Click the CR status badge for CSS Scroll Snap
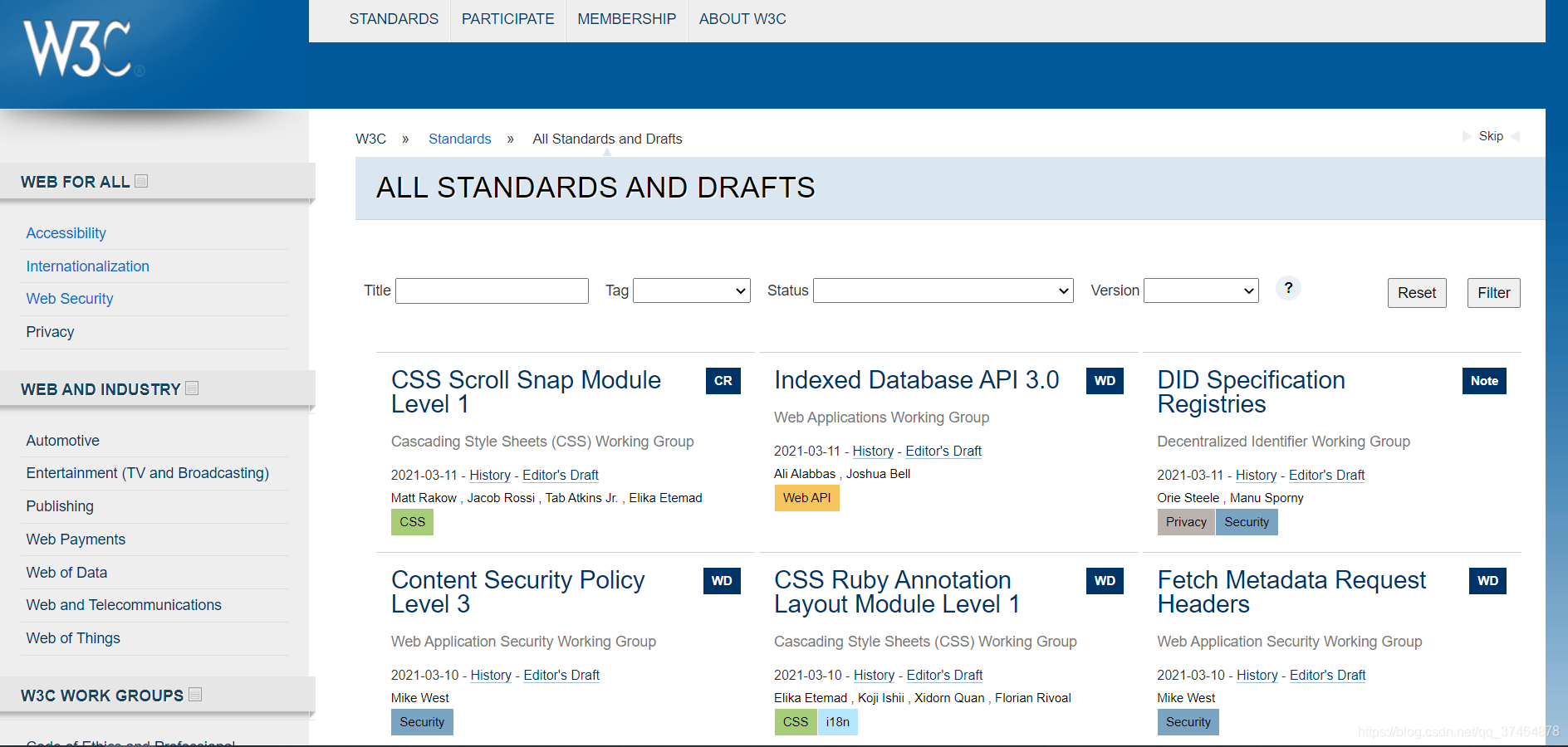The image size is (1568, 747). point(723,381)
